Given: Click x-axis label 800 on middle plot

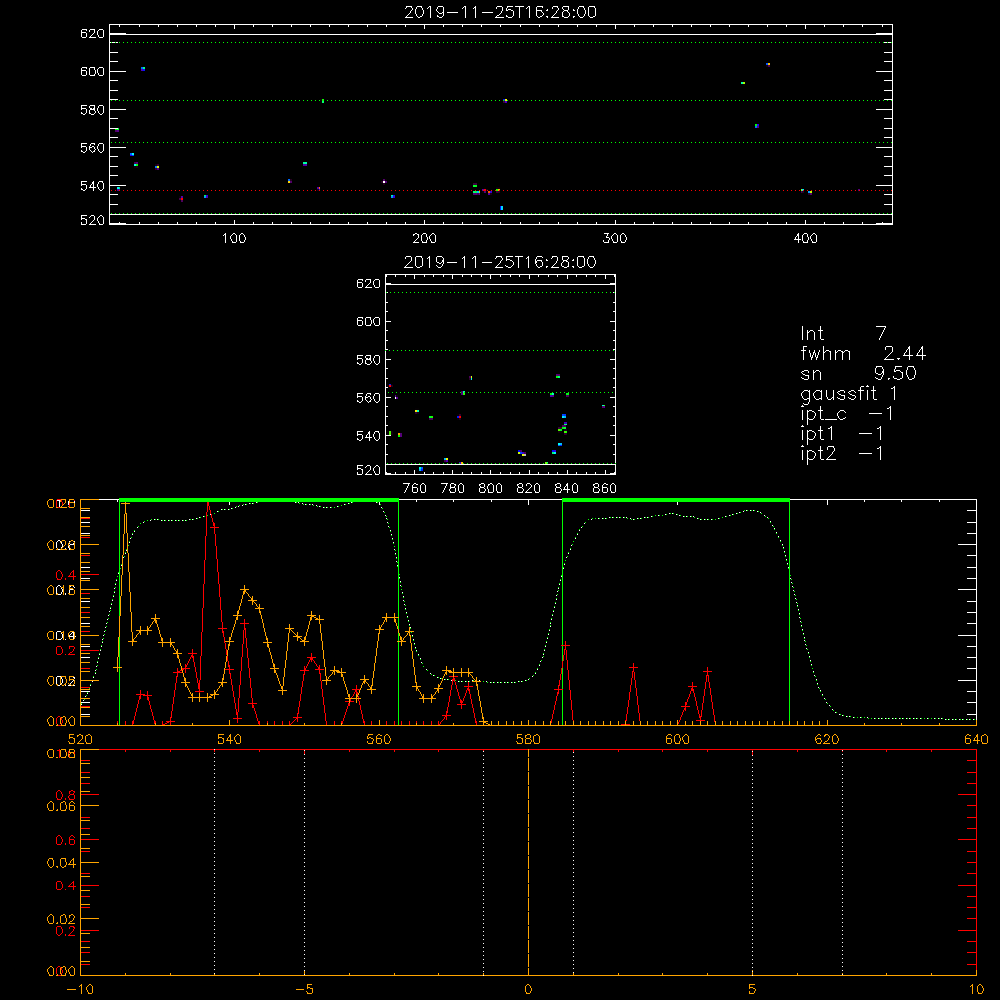Looking at the screenshot, I should click(490, 489).
